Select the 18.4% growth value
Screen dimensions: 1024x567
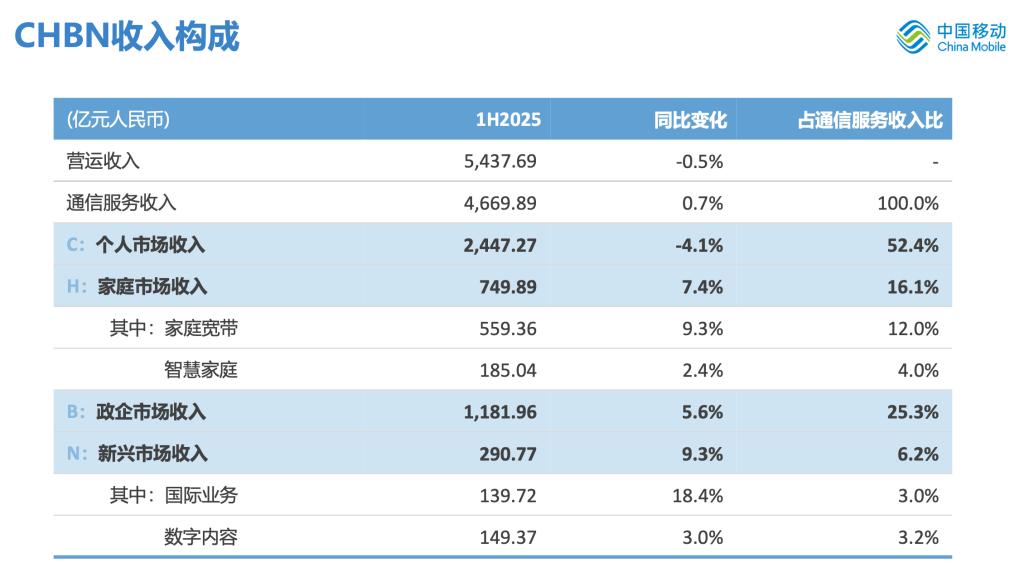point(701,495)
